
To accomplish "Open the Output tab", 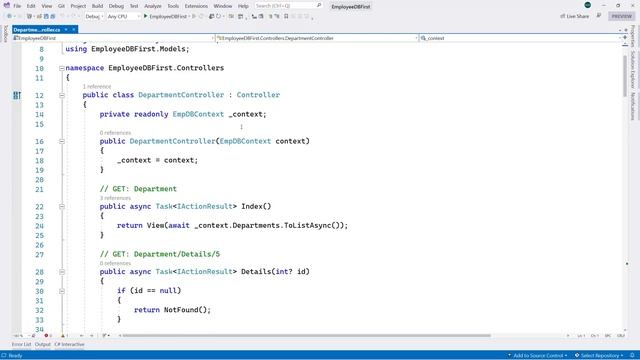I will click(42, 344).
